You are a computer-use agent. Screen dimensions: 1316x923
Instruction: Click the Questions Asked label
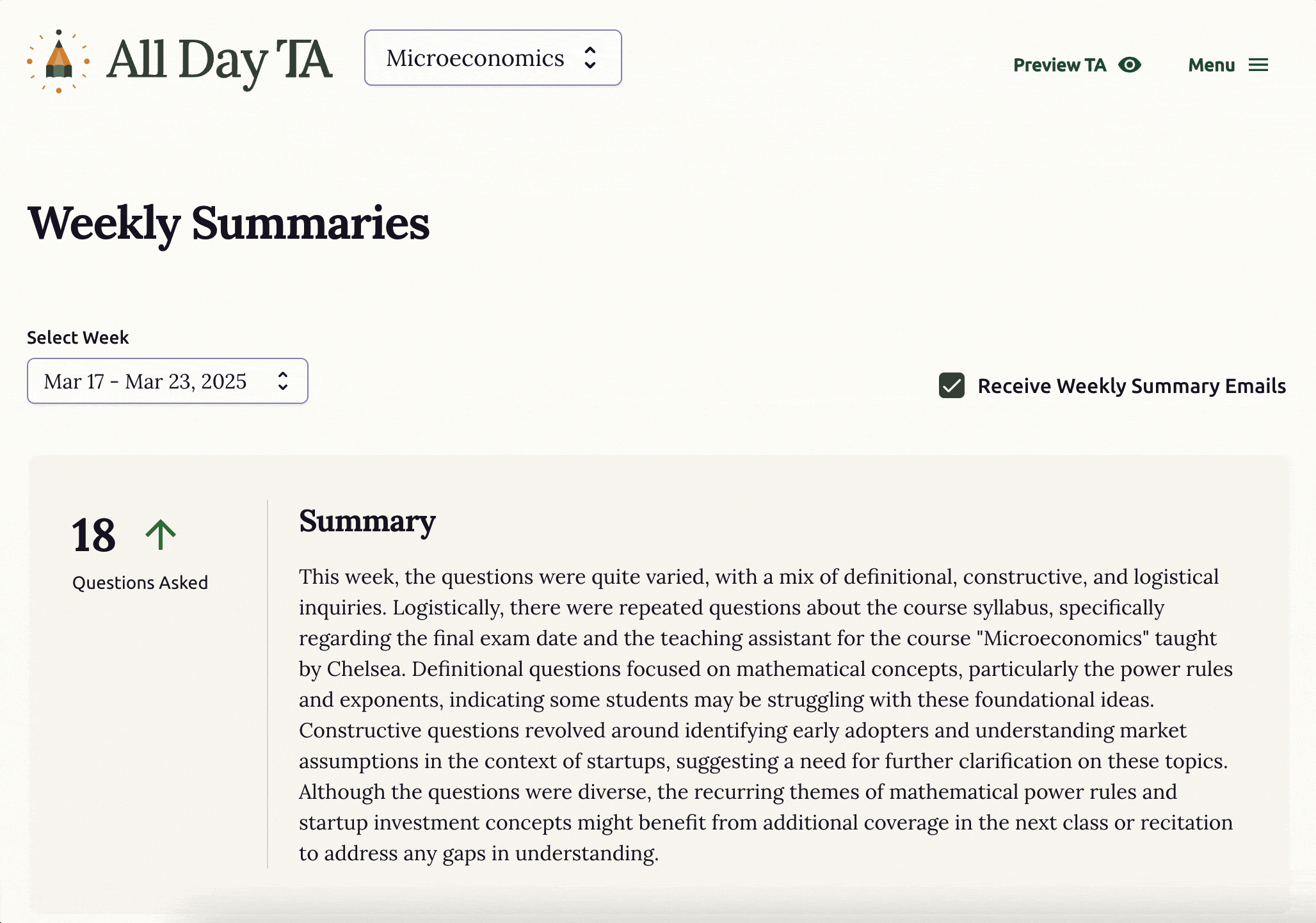click(140, 582)
